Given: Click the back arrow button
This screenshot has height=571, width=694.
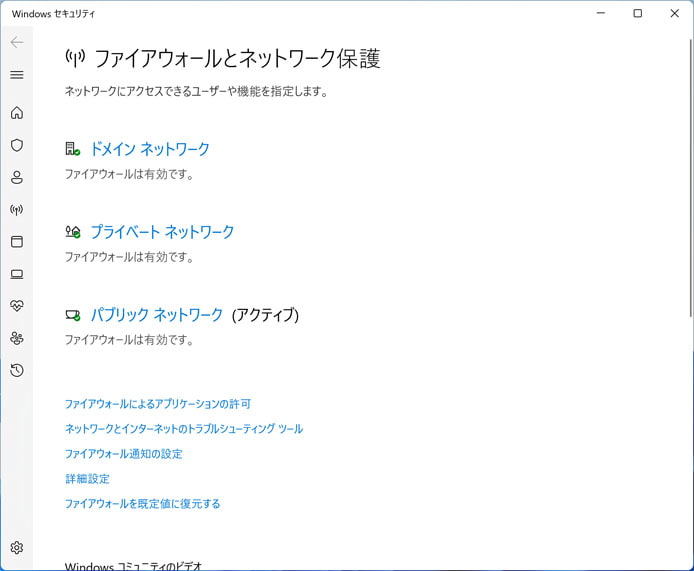Looking at the screenshot, I should [x=17, y=42].
